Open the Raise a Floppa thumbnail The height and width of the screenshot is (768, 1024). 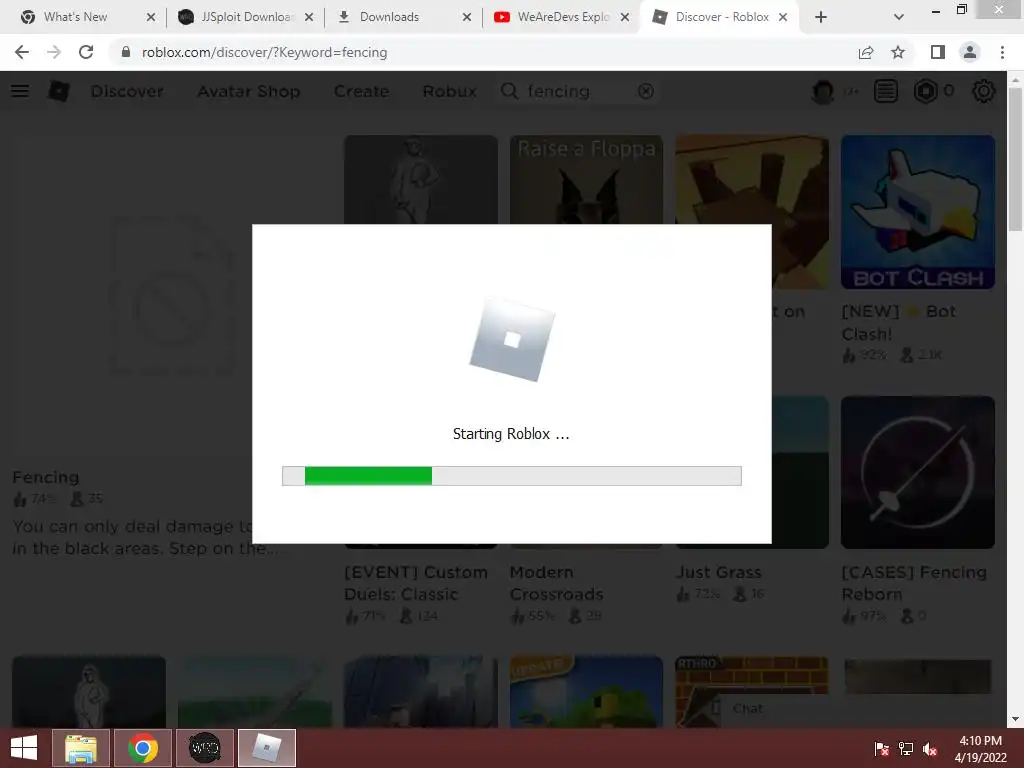(x=586, y=180)
